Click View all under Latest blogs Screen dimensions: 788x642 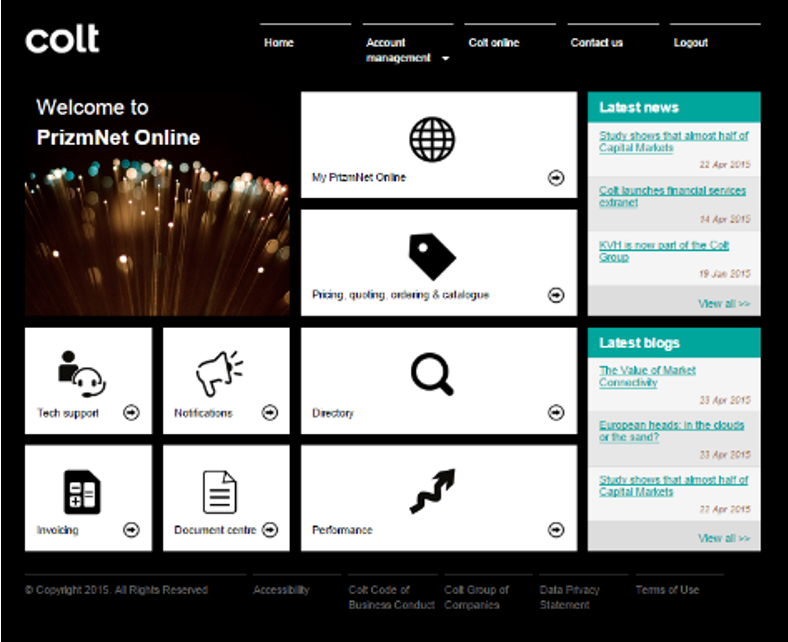(724, 538)
